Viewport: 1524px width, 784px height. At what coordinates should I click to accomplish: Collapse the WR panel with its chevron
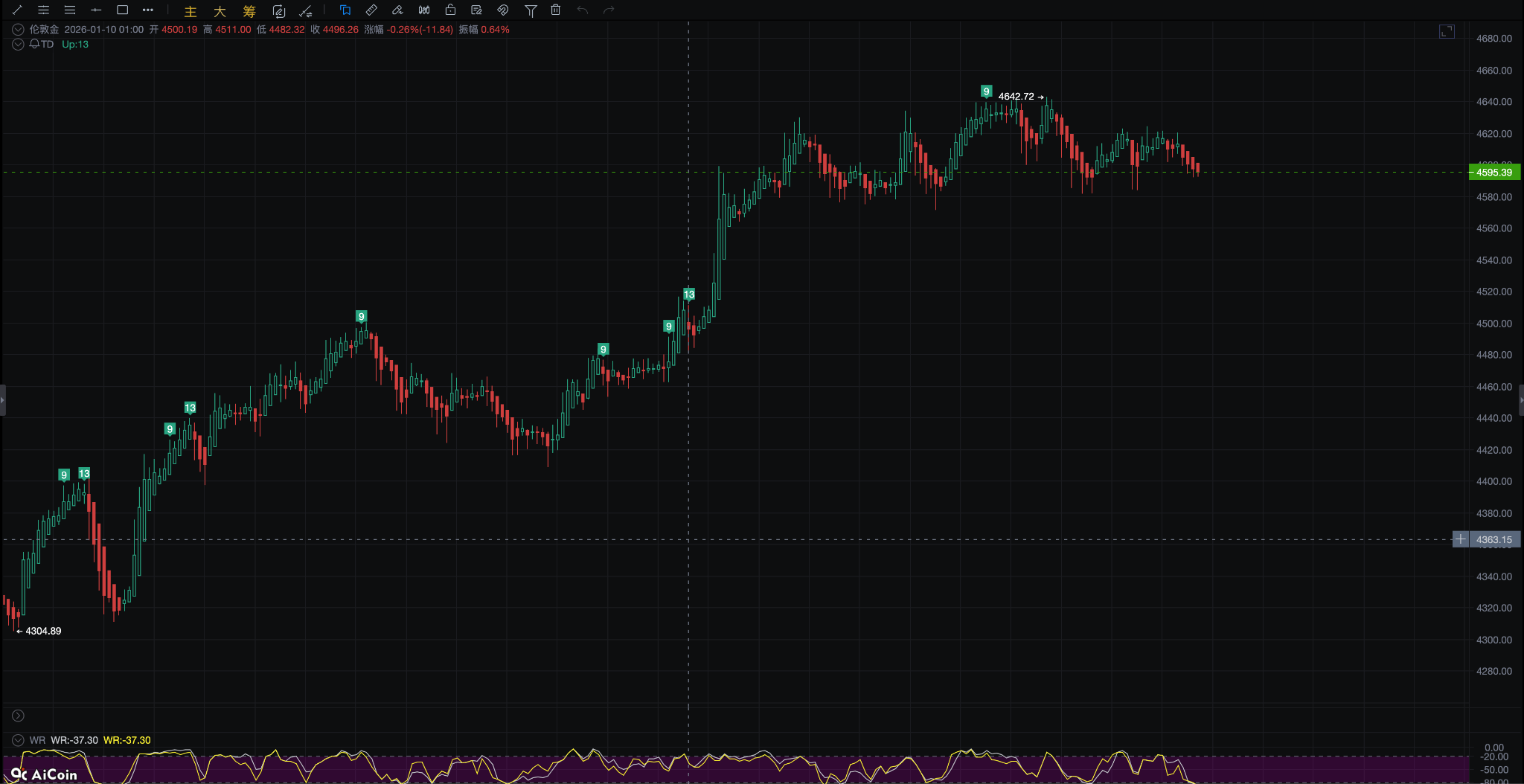click(16, 740)
